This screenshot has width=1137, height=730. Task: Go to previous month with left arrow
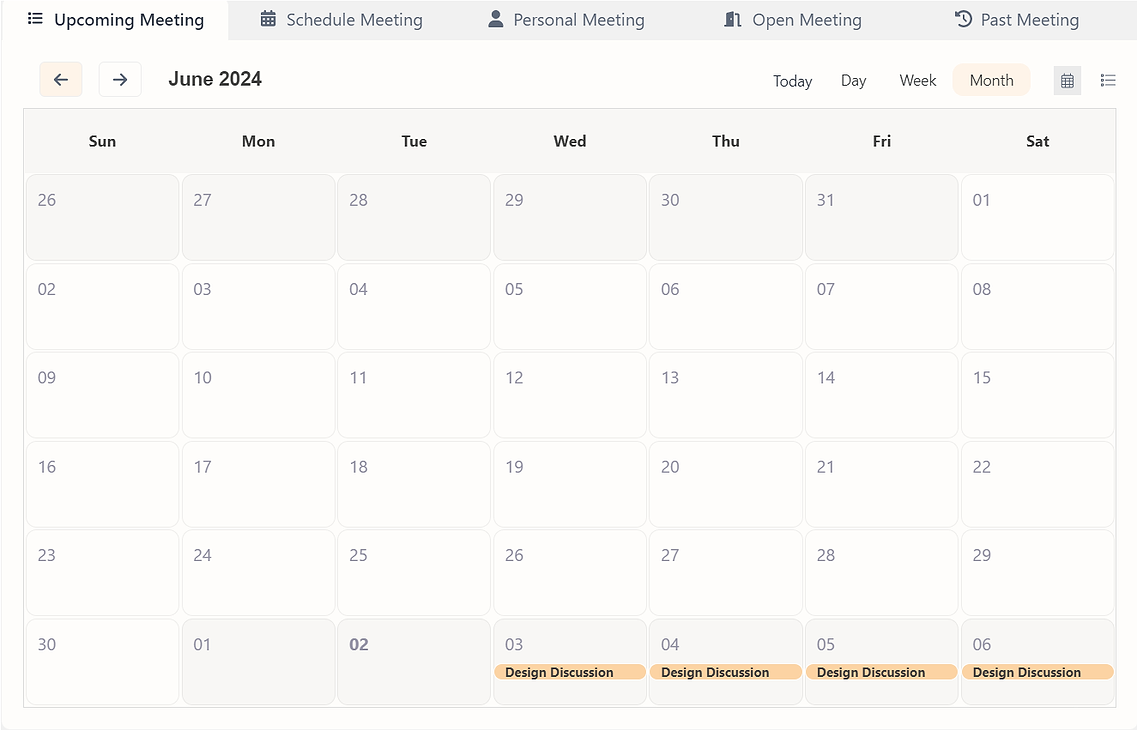tap(61, 80)
